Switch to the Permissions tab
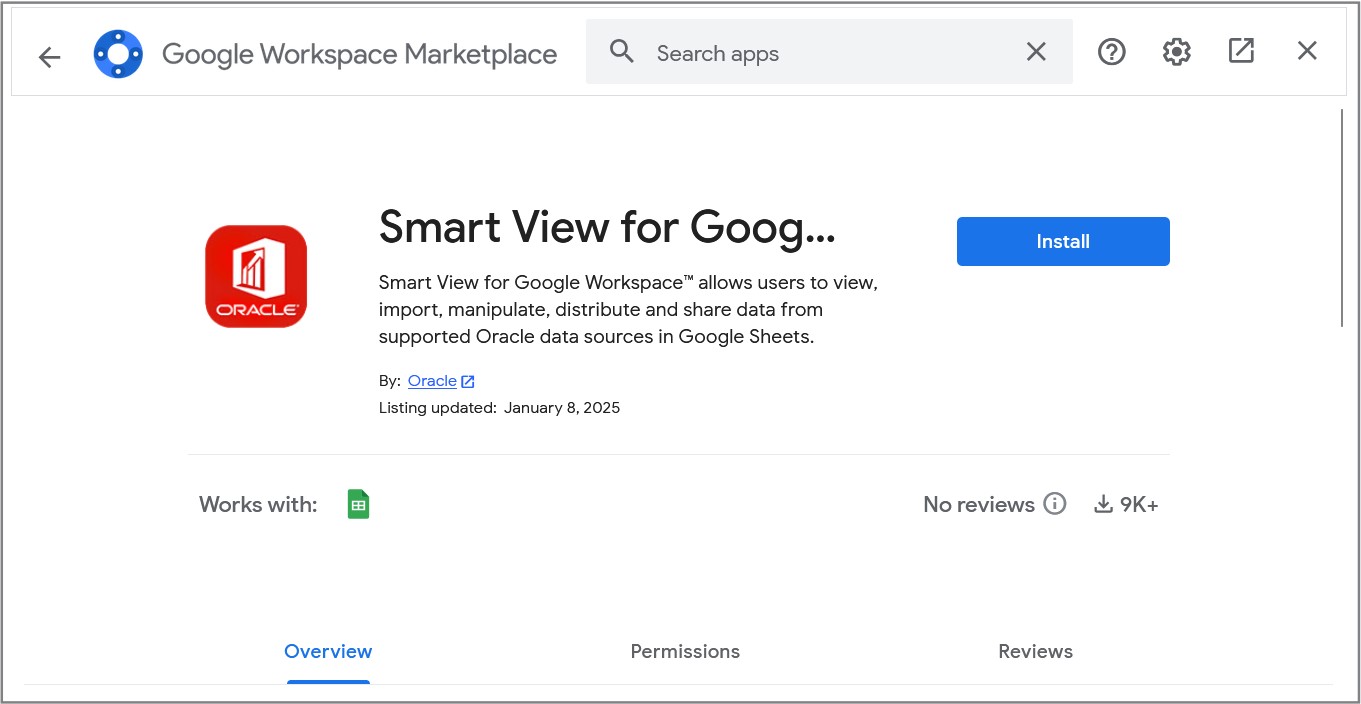The image size is (1361, 704). coord(684,651)
